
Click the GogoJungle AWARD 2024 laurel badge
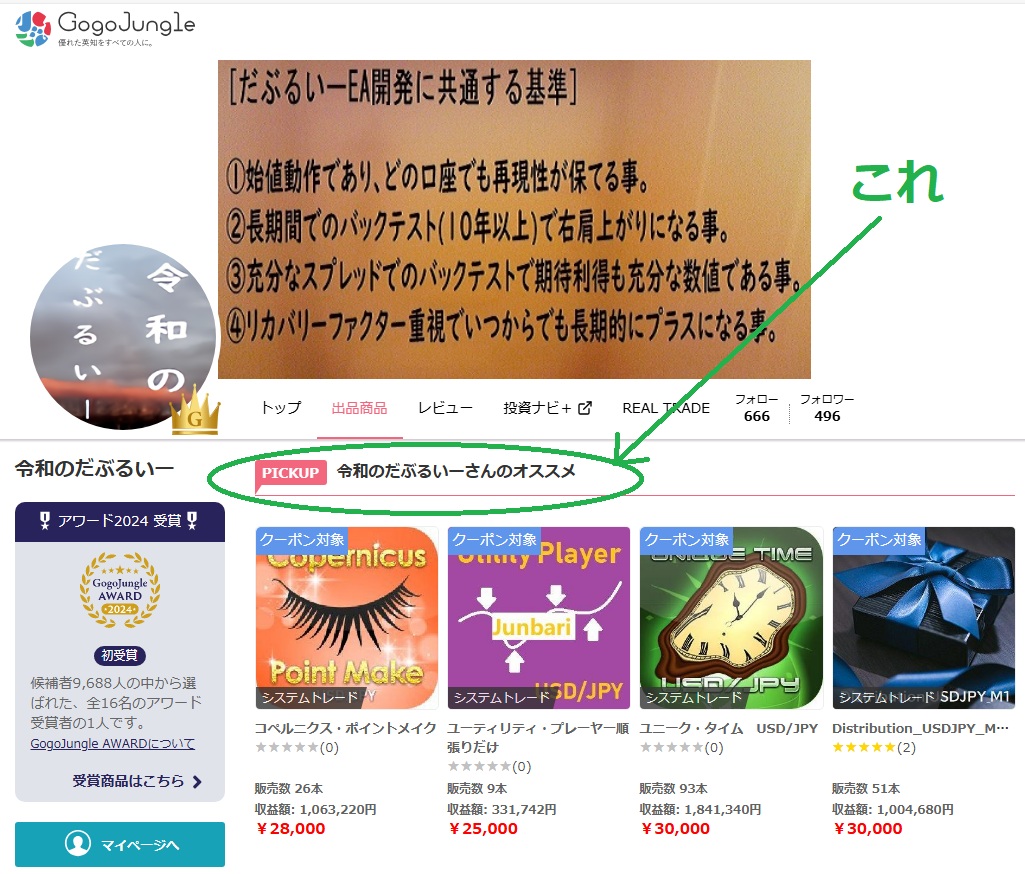(x=120, y=590)
